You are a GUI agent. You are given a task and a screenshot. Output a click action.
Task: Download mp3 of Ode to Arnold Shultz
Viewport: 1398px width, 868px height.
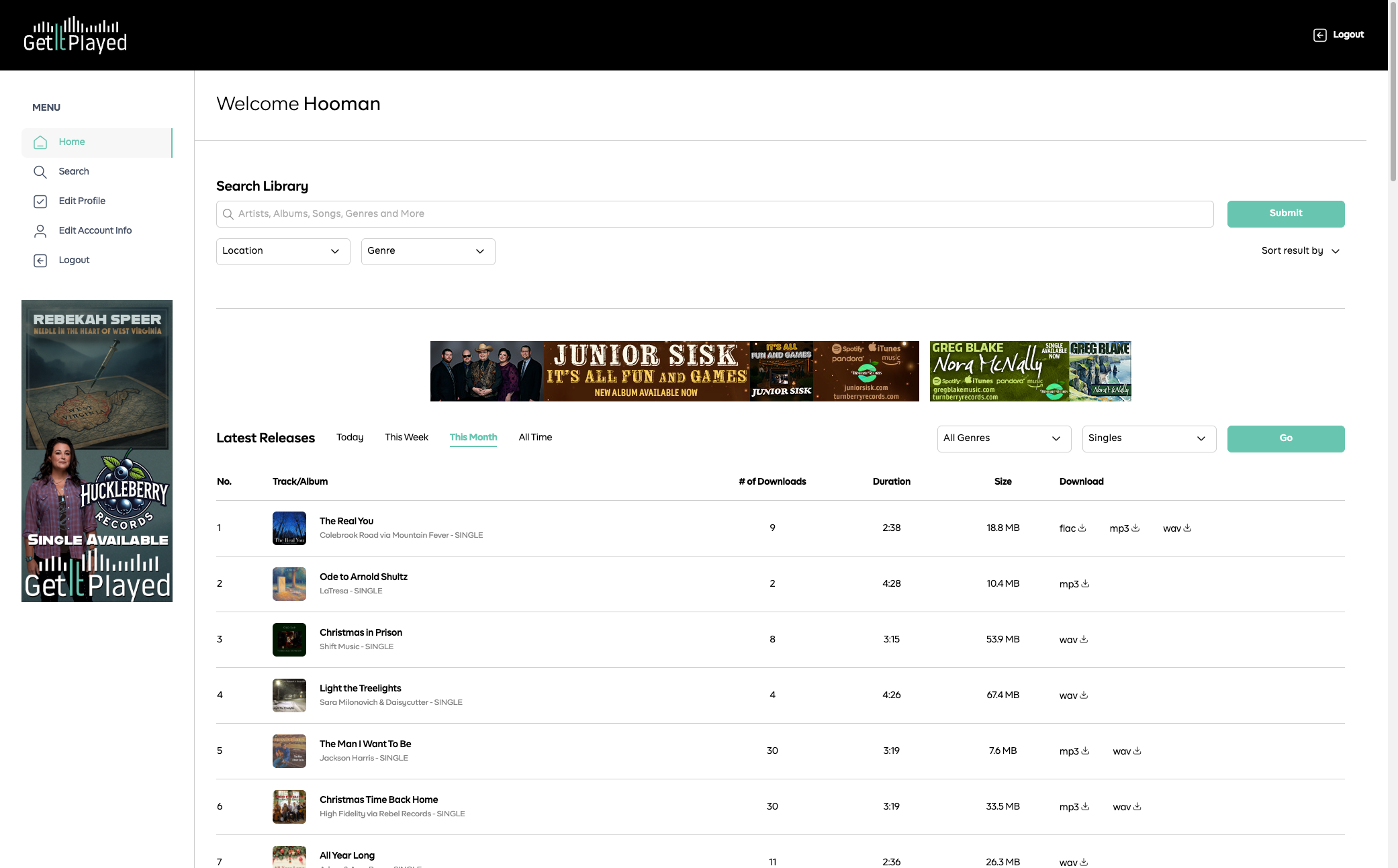1074,584
